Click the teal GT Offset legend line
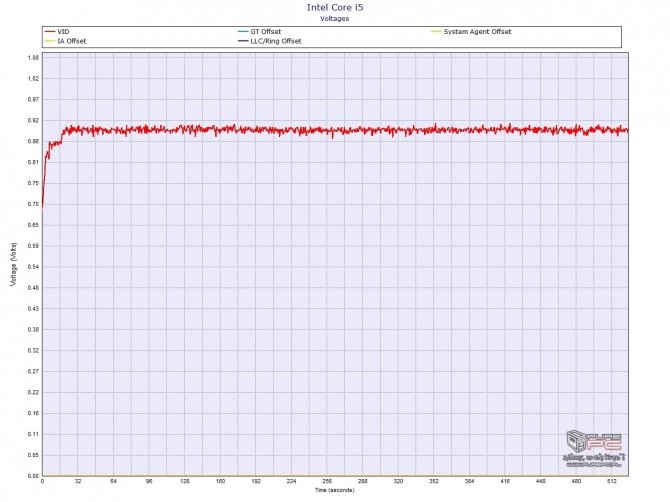670x502 pixels. (243, 32)
